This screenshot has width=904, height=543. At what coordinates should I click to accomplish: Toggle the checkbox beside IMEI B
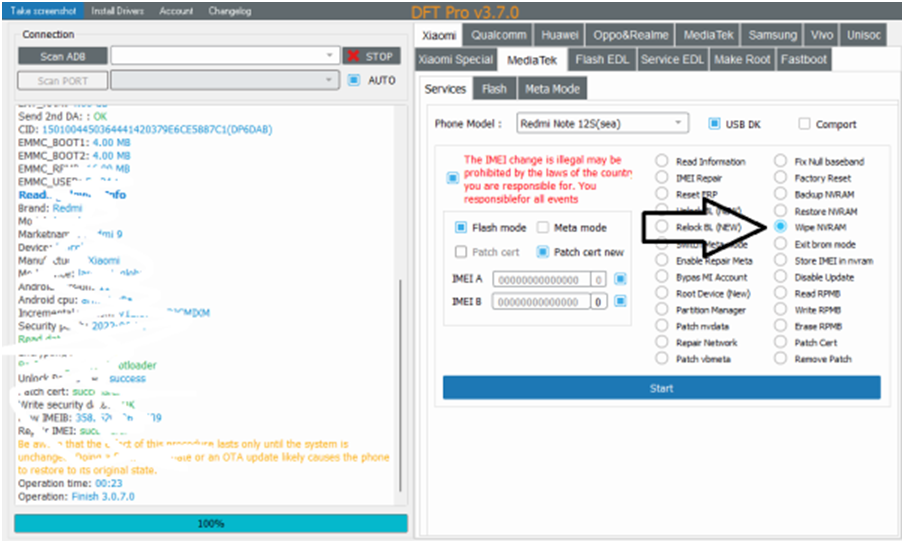coord(620,301)
